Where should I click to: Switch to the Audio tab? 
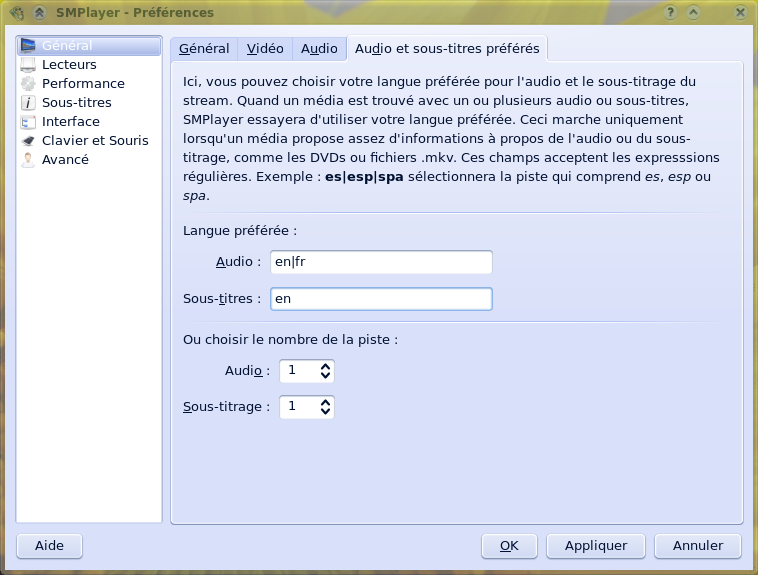[x=319, y=48]
